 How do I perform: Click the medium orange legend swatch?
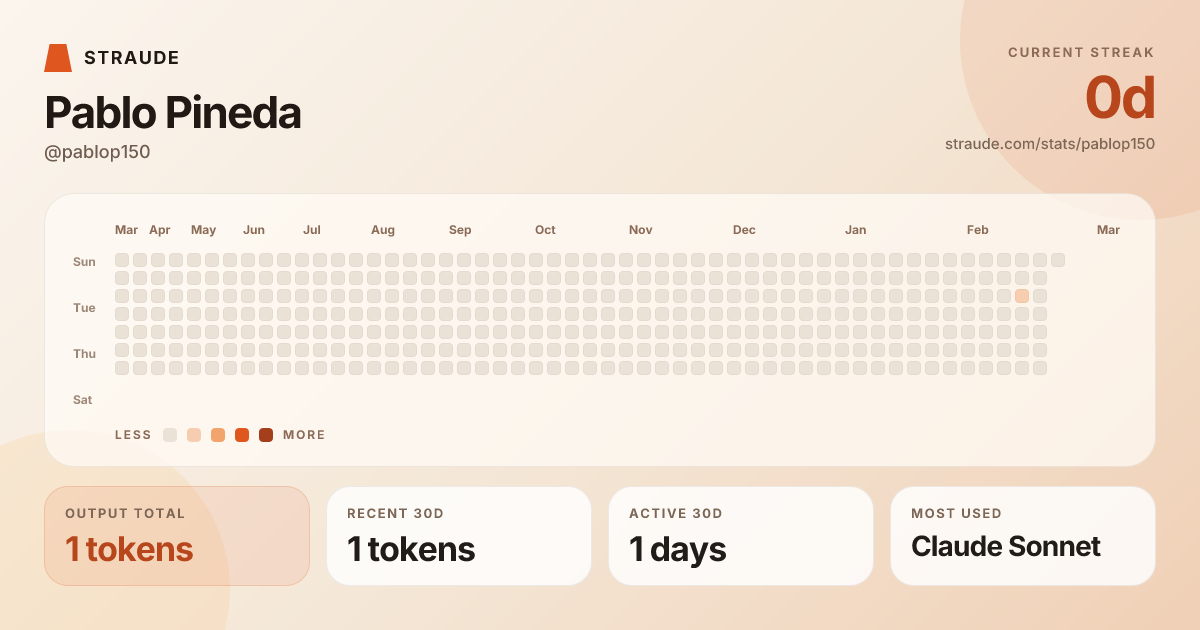pos(218,435)
